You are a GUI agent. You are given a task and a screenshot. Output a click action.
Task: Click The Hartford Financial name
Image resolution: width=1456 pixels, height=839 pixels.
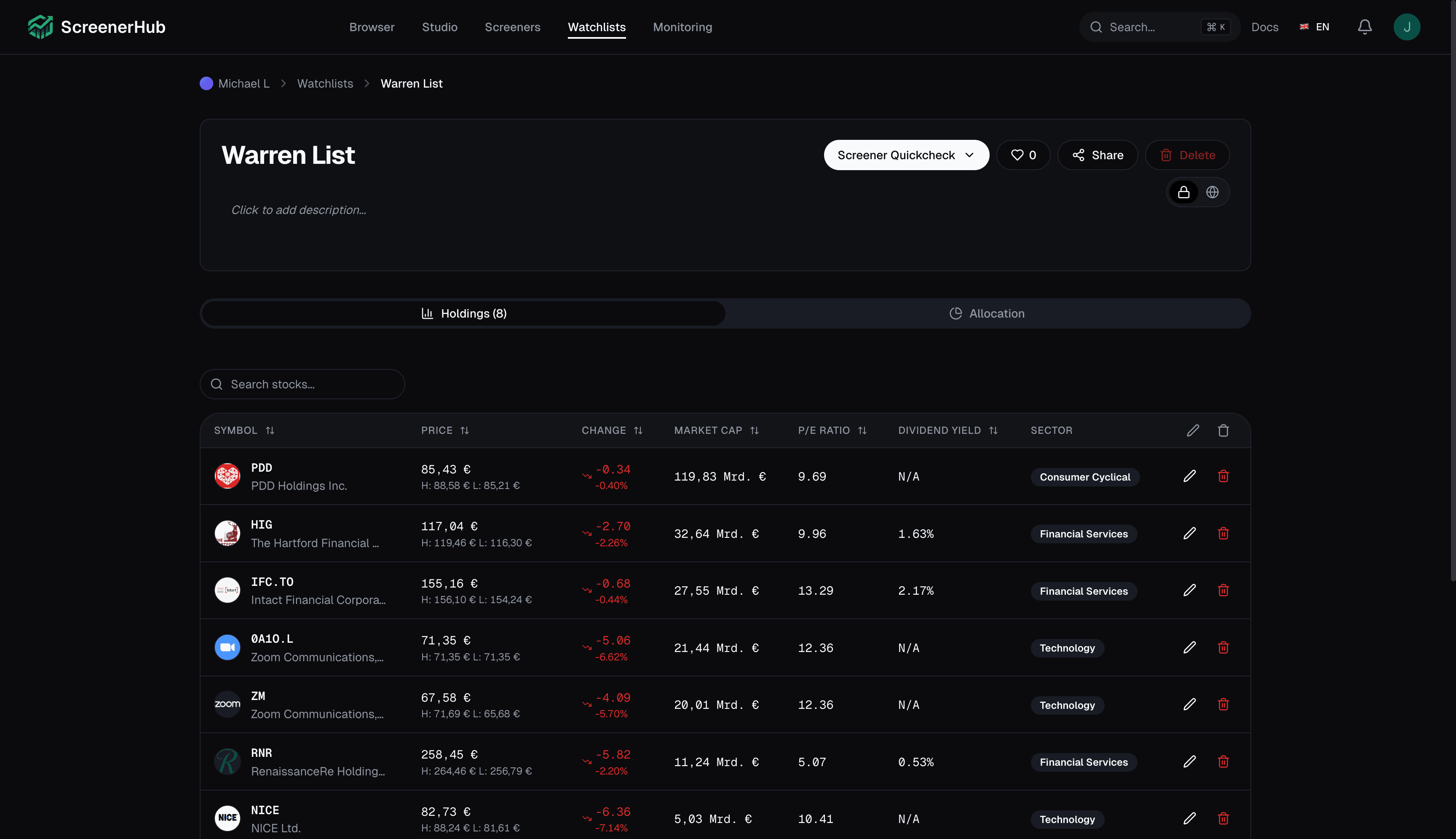[x=315, y=543]
